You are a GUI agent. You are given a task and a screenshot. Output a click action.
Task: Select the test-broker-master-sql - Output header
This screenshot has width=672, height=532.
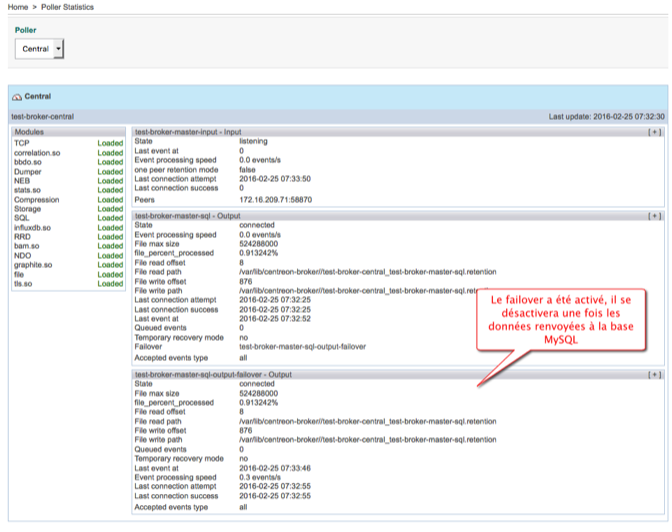[185, 215]
